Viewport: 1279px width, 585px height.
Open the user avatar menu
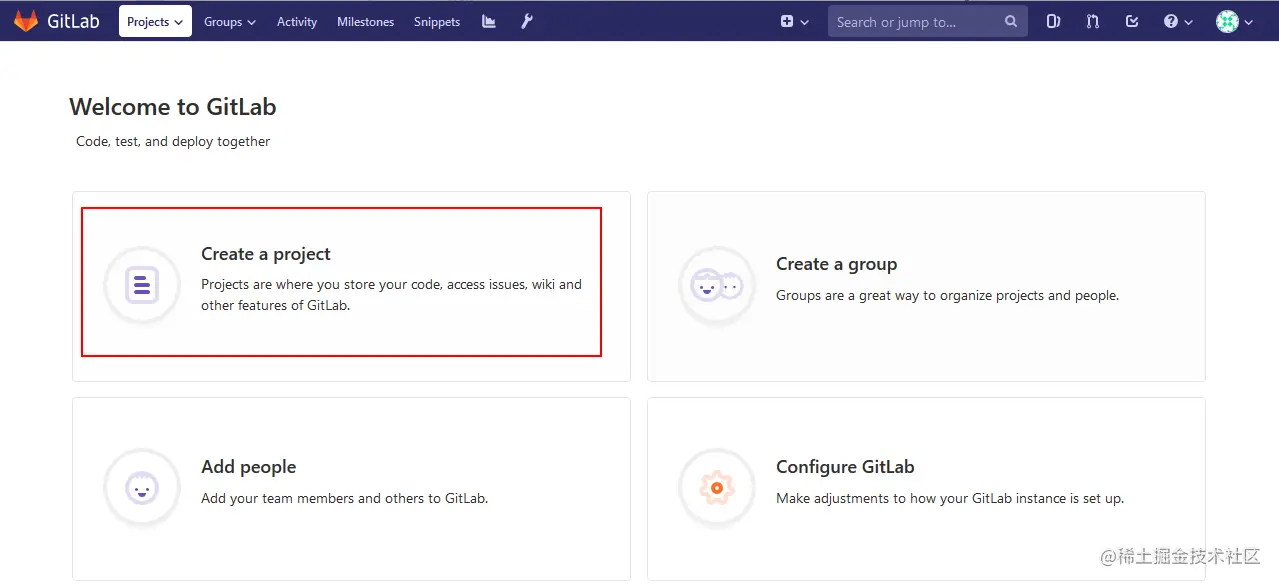(1234, 21)
